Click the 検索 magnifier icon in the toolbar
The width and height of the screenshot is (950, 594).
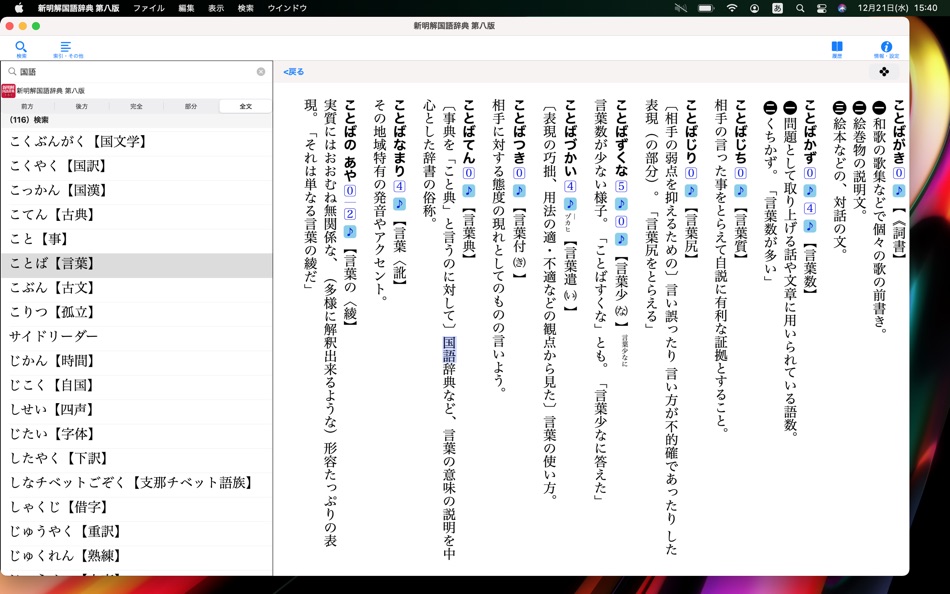point(21,47)
